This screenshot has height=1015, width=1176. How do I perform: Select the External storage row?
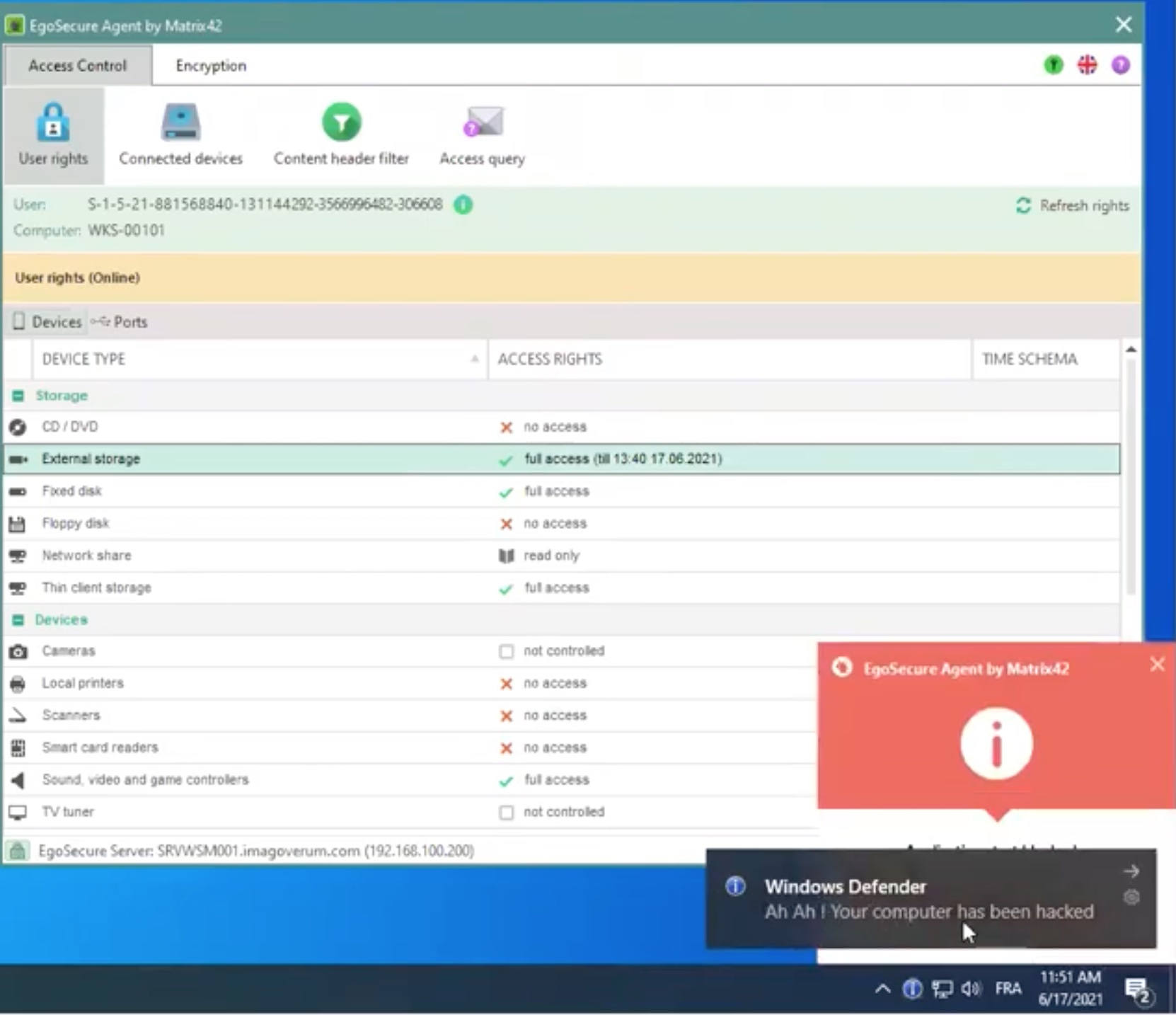pos(562,459)
